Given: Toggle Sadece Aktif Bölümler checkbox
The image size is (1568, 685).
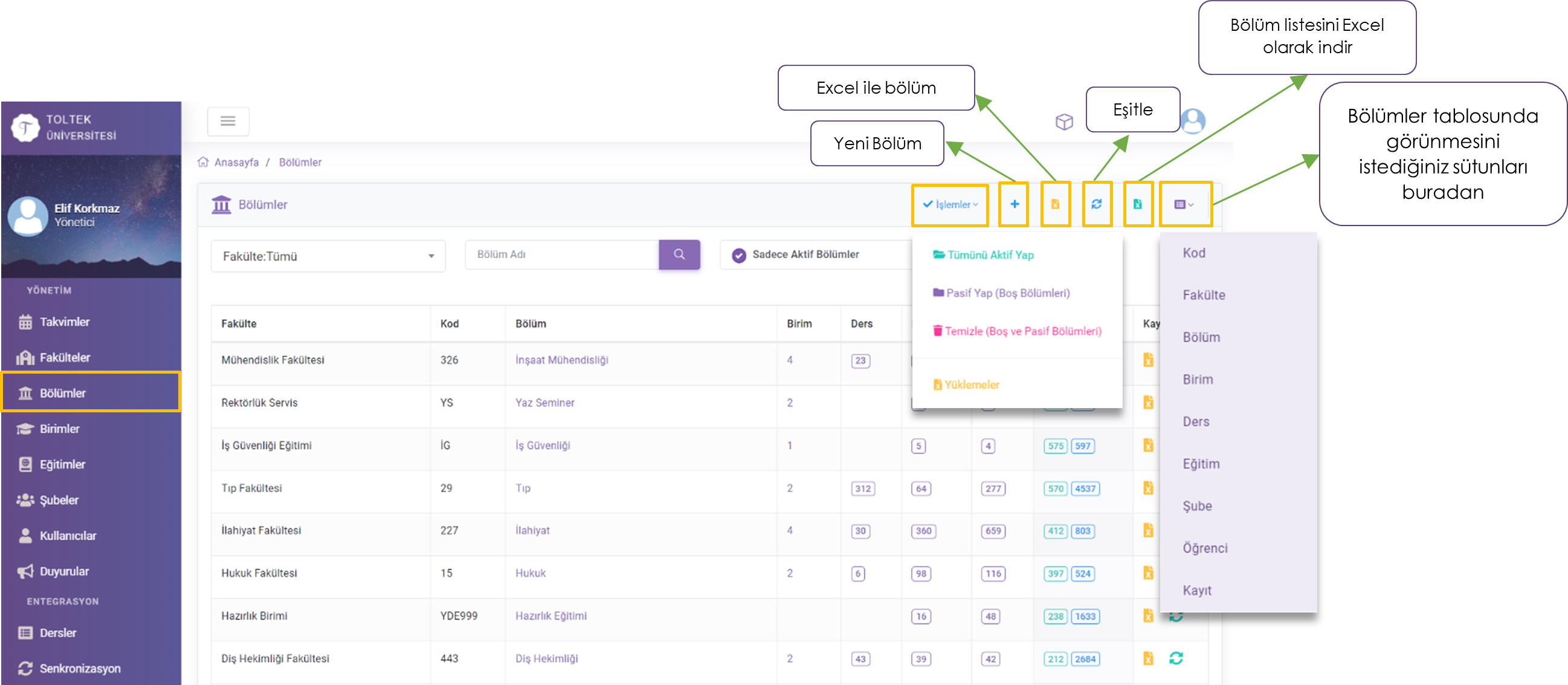Looking at the screenshot, I should (x=739, y=255).
